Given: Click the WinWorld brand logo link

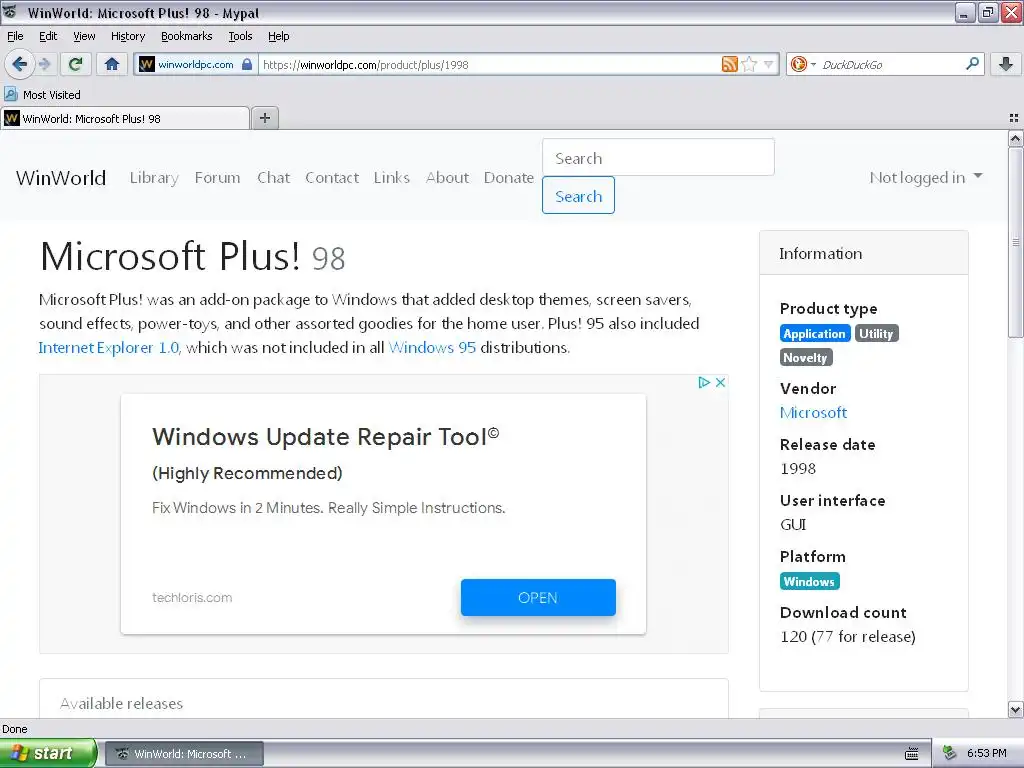Looking at the screenshot, I should point(61,178).
